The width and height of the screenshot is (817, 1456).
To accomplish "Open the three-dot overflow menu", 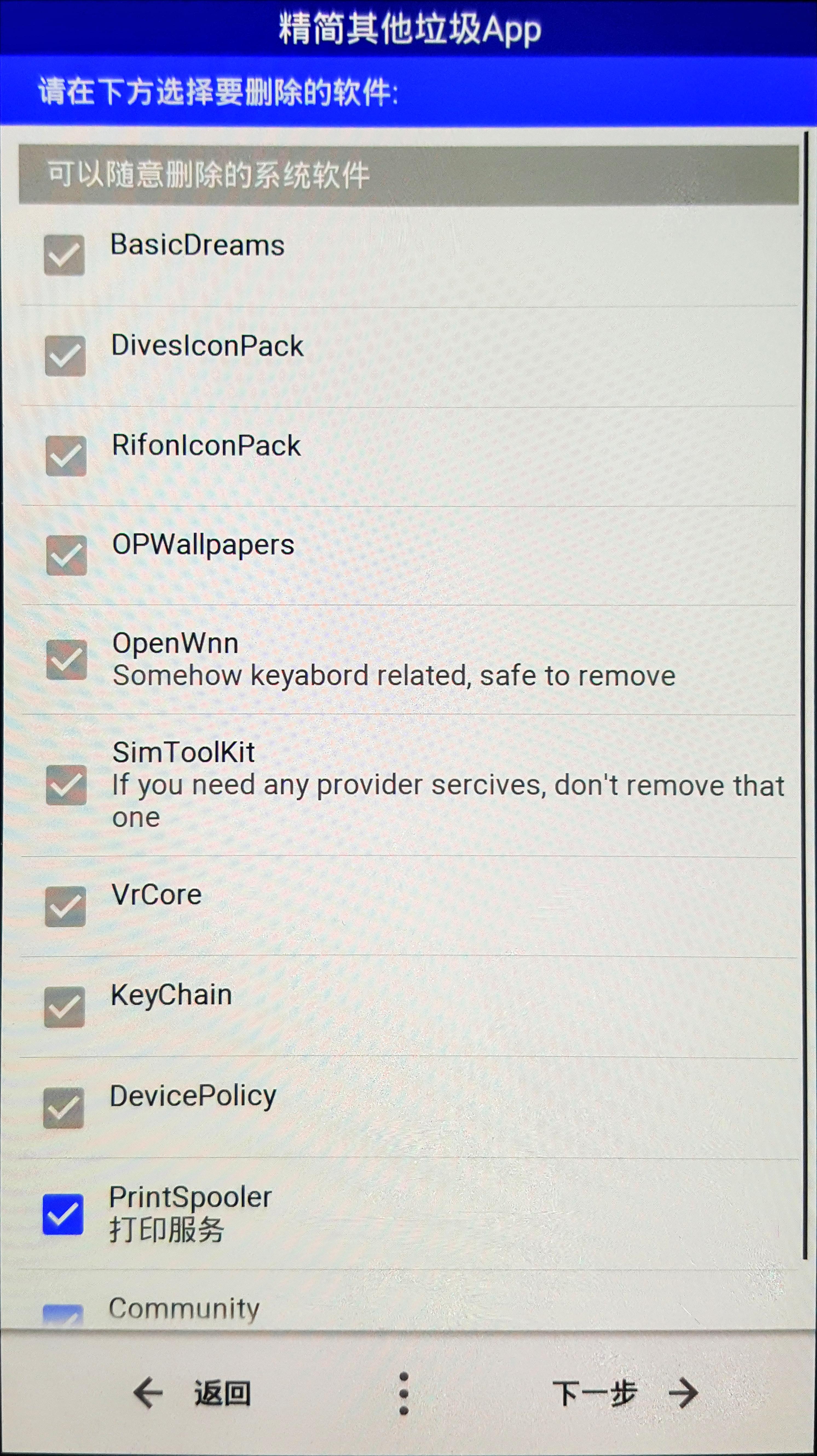I will point(403,1393).
